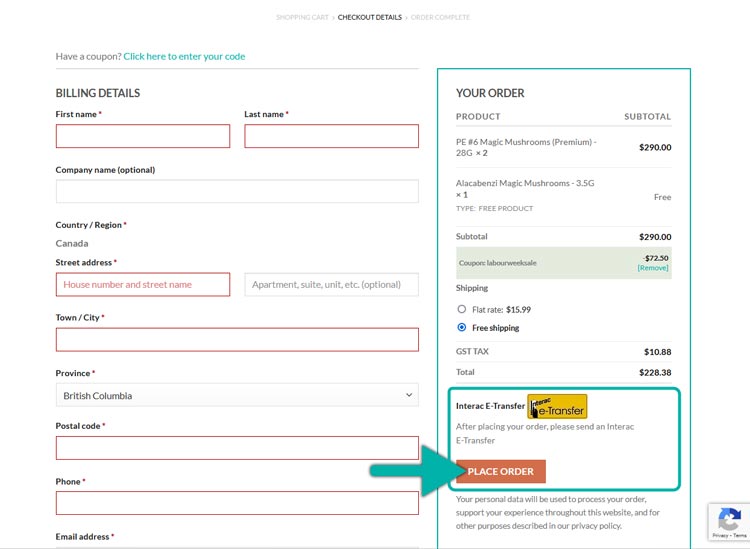Select the Free shipping radio button
The height and width of the screenshot is (549, 750).
click(462, 328)
